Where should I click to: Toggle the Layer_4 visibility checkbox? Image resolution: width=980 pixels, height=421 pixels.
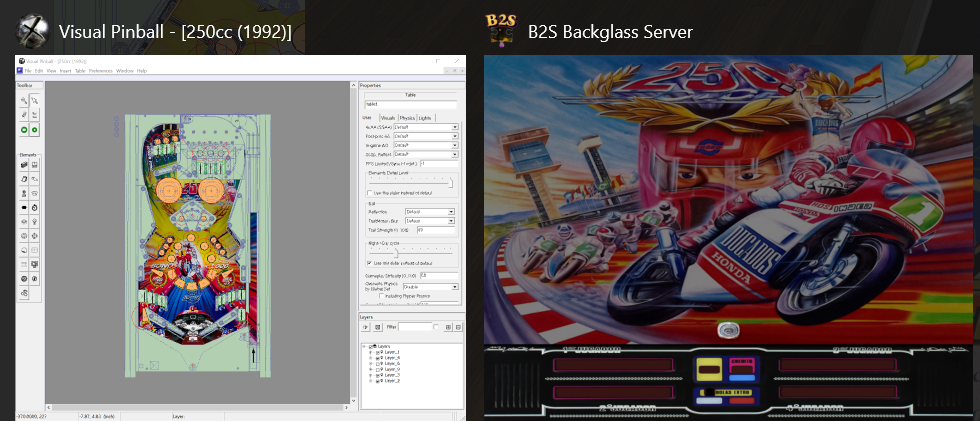pos(378,358)
